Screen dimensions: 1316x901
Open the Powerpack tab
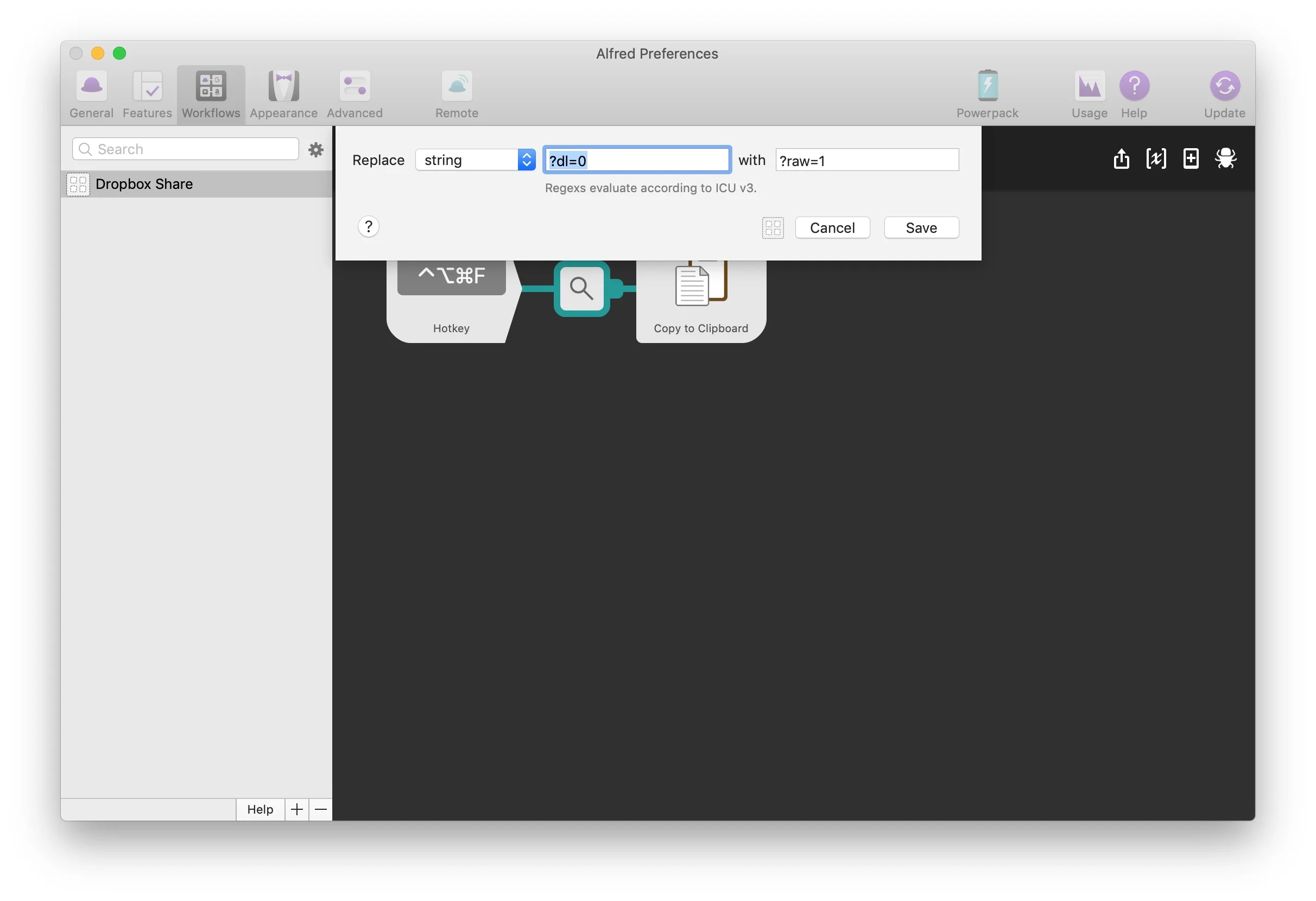[x=987, y=94]
